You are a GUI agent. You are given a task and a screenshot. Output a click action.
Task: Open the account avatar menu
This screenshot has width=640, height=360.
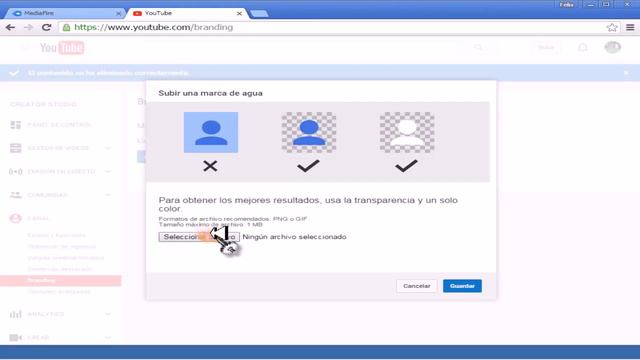pyautogui.click(x=612, y=47)
